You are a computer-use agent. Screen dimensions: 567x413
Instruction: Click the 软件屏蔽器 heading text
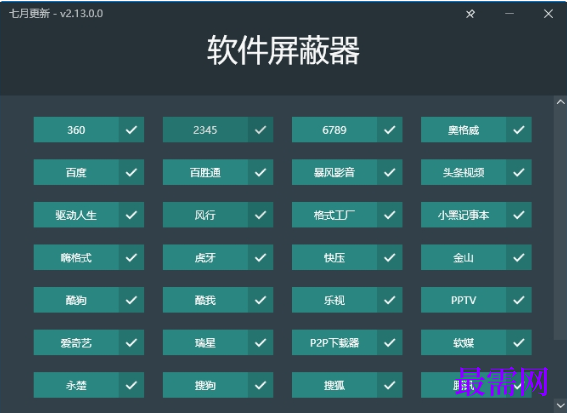(x=283, y=51)
